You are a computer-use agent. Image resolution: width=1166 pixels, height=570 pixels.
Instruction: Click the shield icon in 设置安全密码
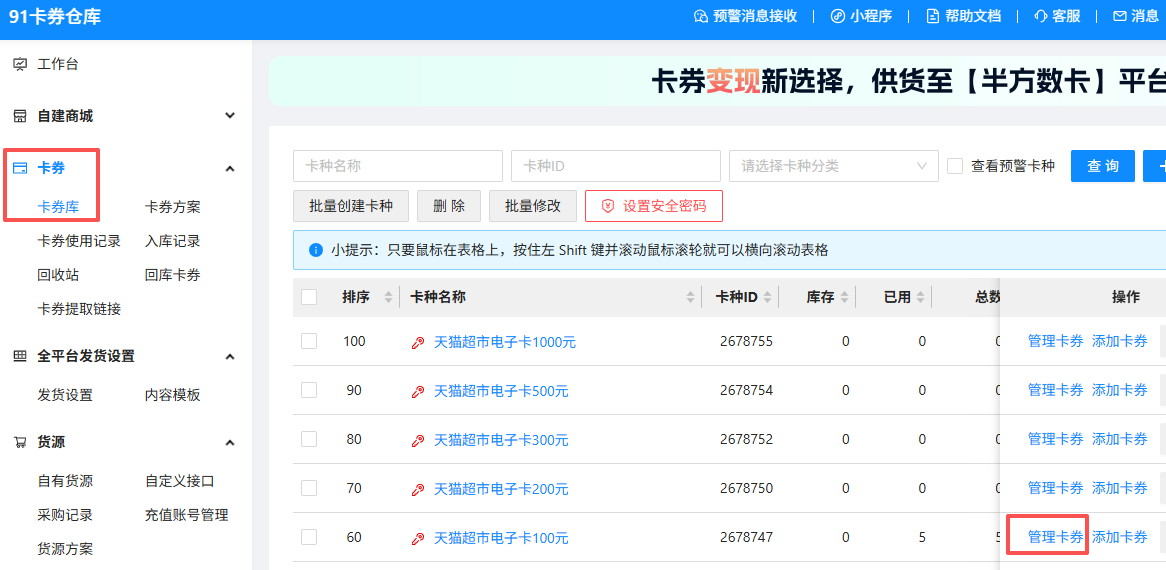[607, 206]
